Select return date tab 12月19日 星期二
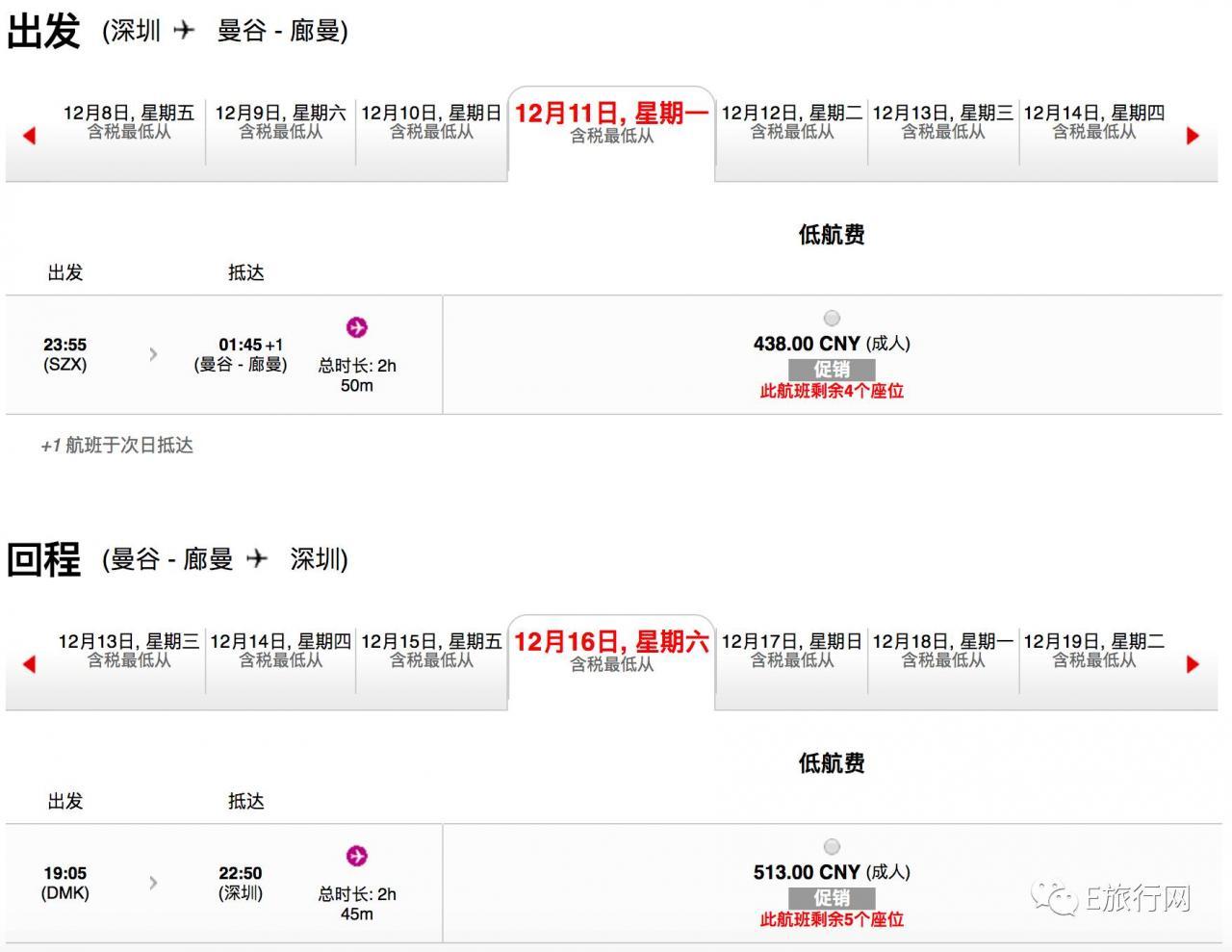This screenshot has height=952, width=1232. point(1094,651)
